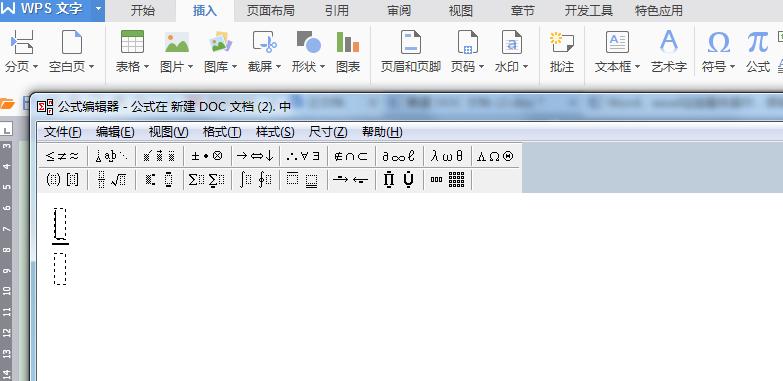
Task: Switch to 审阅 ribbon tab
Action: click(x=399, y=10)
